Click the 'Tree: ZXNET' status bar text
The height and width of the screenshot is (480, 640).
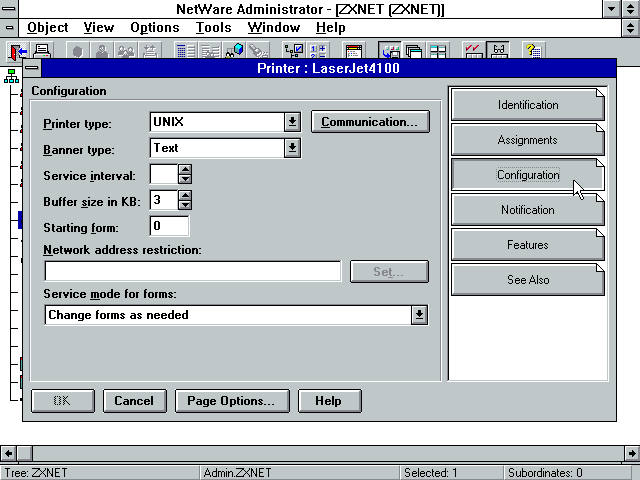point(36,473)
